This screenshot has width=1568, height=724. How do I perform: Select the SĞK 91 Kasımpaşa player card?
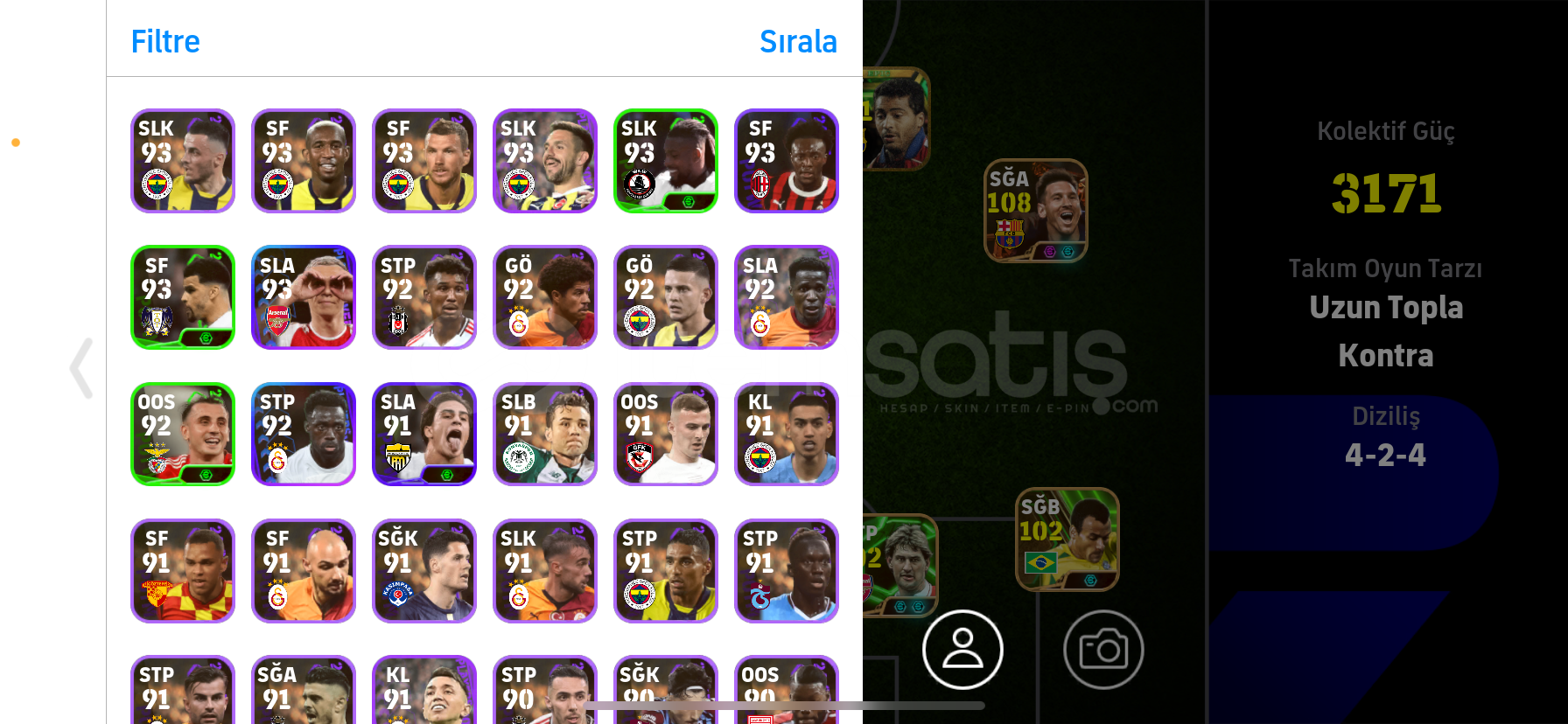point(424,571)
